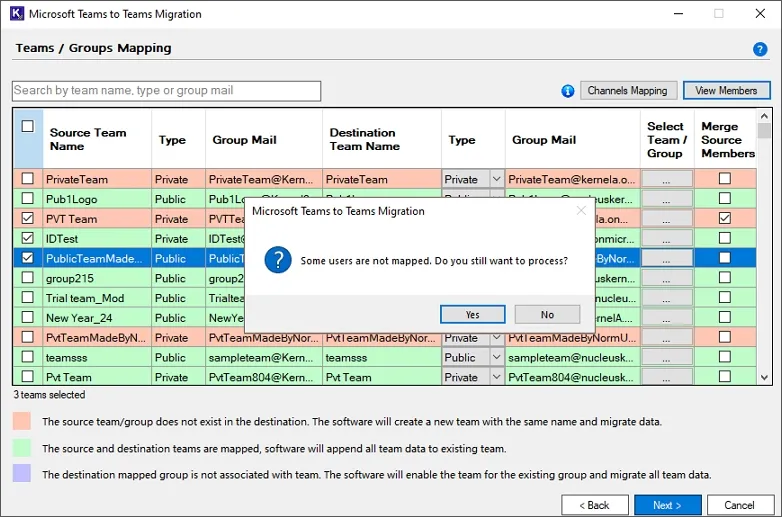Viewport: 782px width, 517px height.
Task: Click Select Team/Group ellipsis button for PrivateTeam
Action: pyautogui.click(x=667, y=179)
